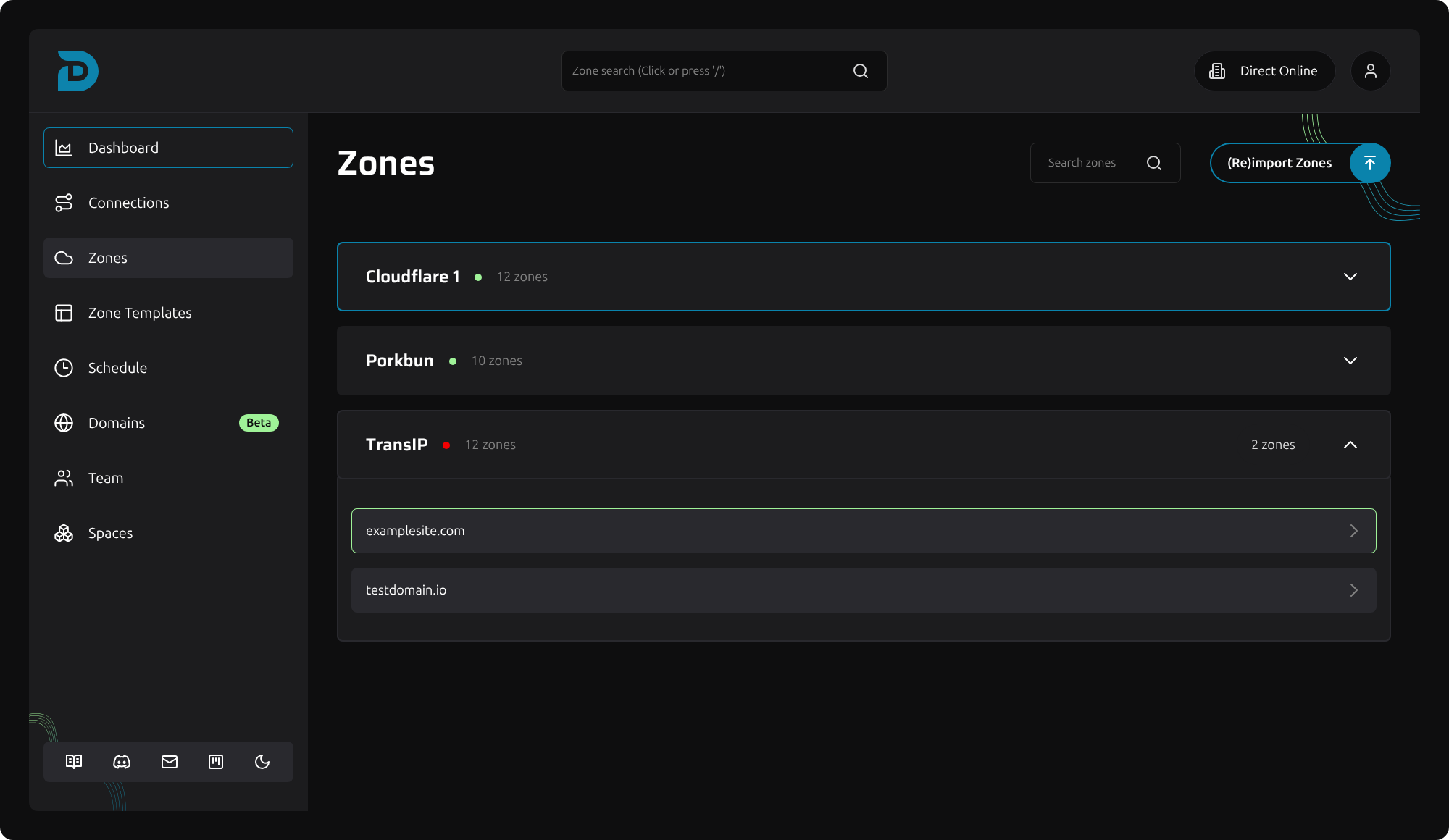Image resolution: width=1449 pixels, height=840 pixels.
Task: Click the blue D logo
Action: point(78,71)
